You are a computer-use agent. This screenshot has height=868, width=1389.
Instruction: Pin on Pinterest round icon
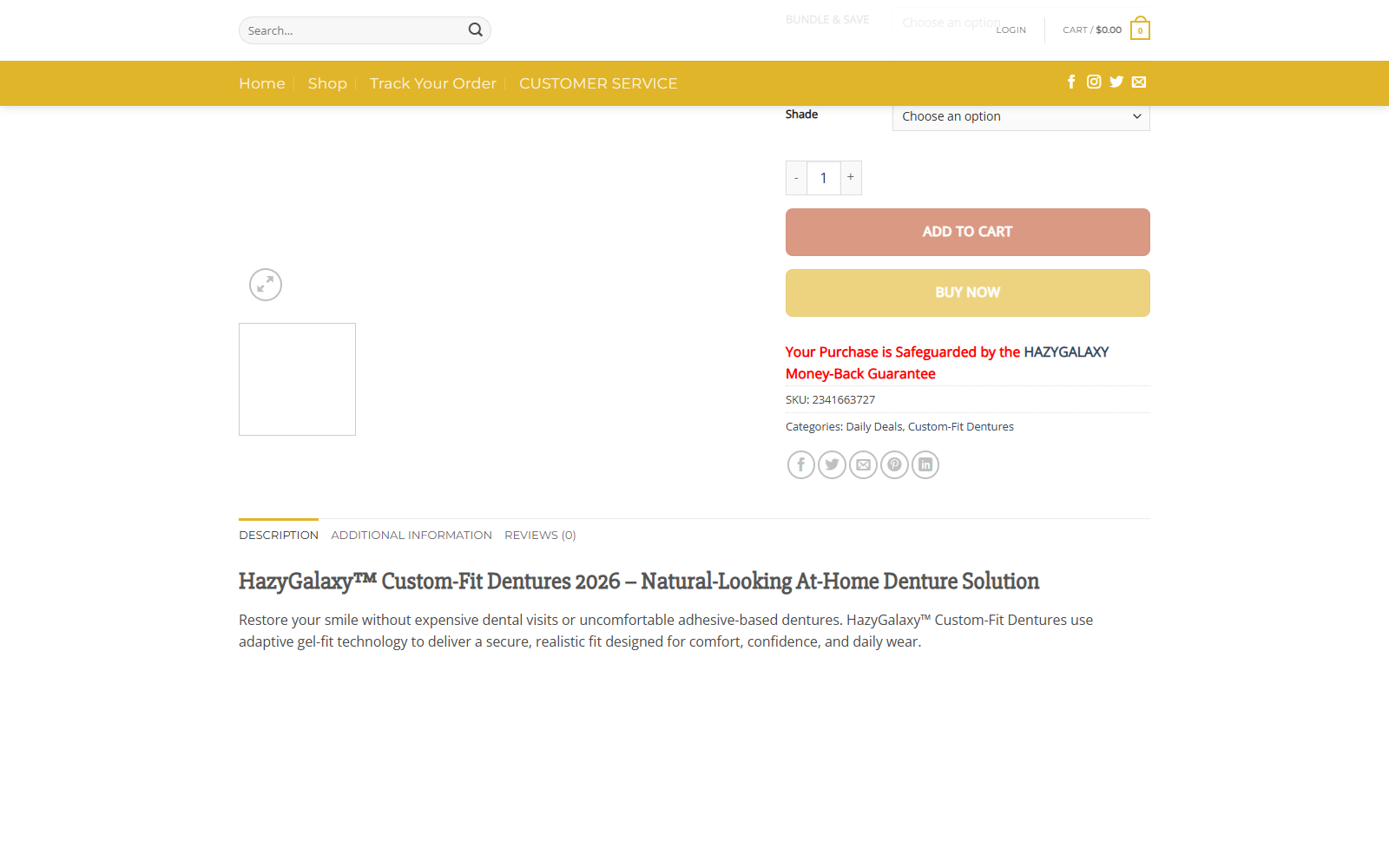pos(894,464)
